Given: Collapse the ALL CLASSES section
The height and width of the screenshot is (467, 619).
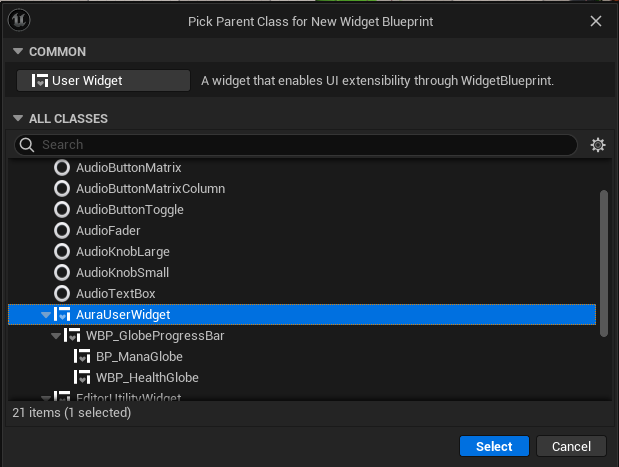Looking at the screenshot, I should click(x=17, y=118).
